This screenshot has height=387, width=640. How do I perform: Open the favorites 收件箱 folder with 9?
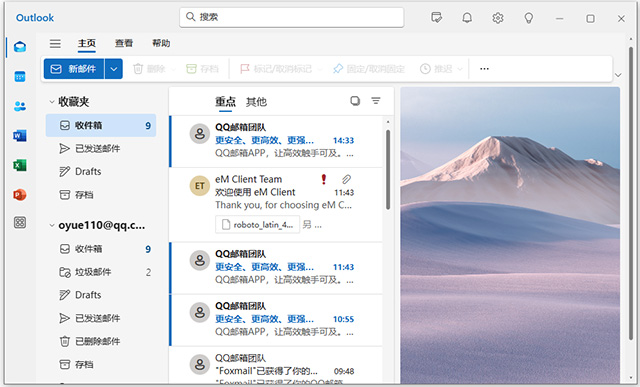point(101,125)
